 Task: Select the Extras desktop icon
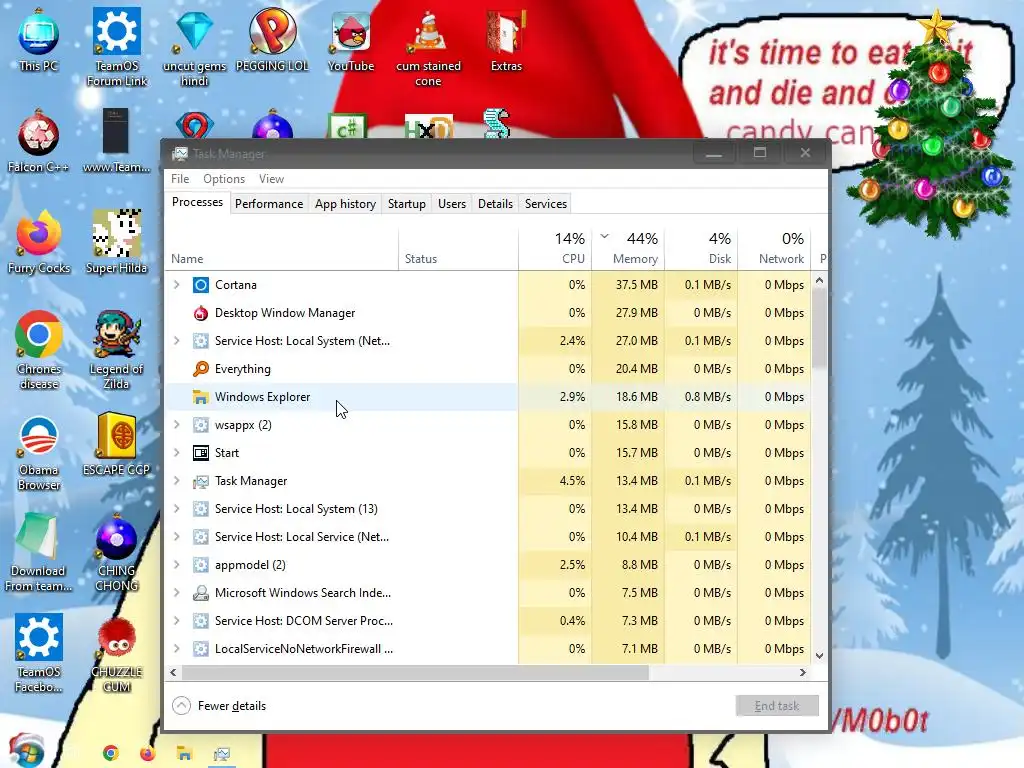(506, 40)
